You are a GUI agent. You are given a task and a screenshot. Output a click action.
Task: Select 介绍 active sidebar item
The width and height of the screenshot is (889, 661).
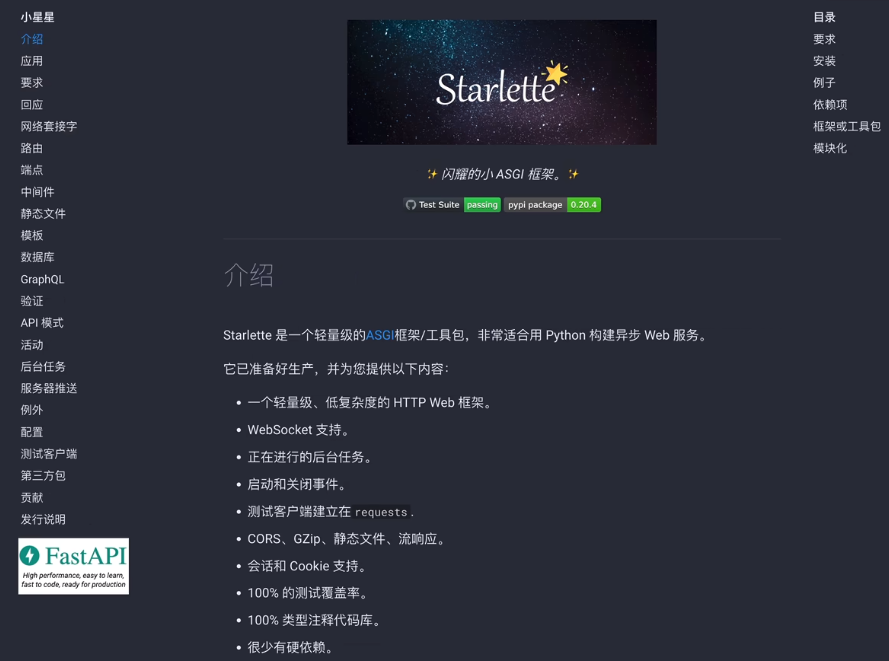[32, 39]
